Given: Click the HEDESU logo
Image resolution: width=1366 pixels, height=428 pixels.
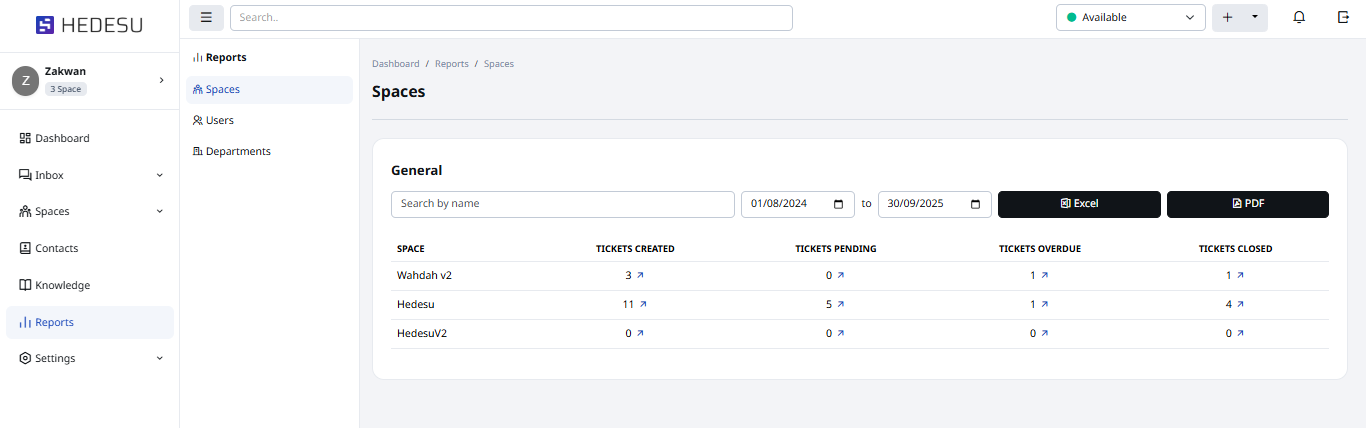Looking at the screenshot, I should pos(89,25).
